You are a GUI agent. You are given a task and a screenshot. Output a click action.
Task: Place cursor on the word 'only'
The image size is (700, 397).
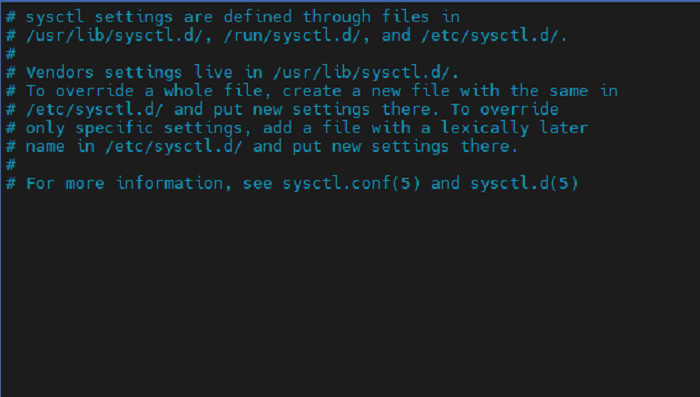(x=45, y=128)
